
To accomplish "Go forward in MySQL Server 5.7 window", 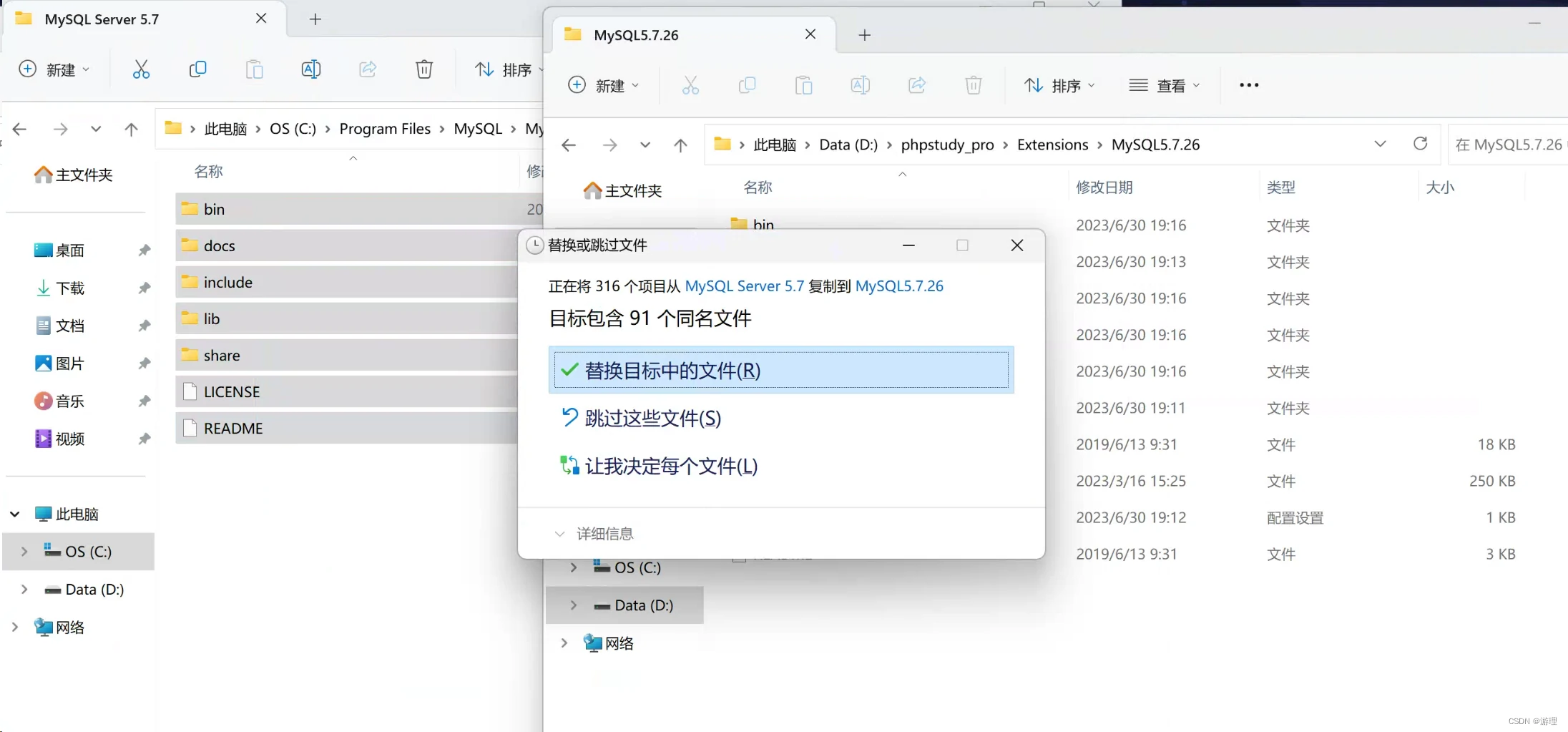I will point(60,130).
